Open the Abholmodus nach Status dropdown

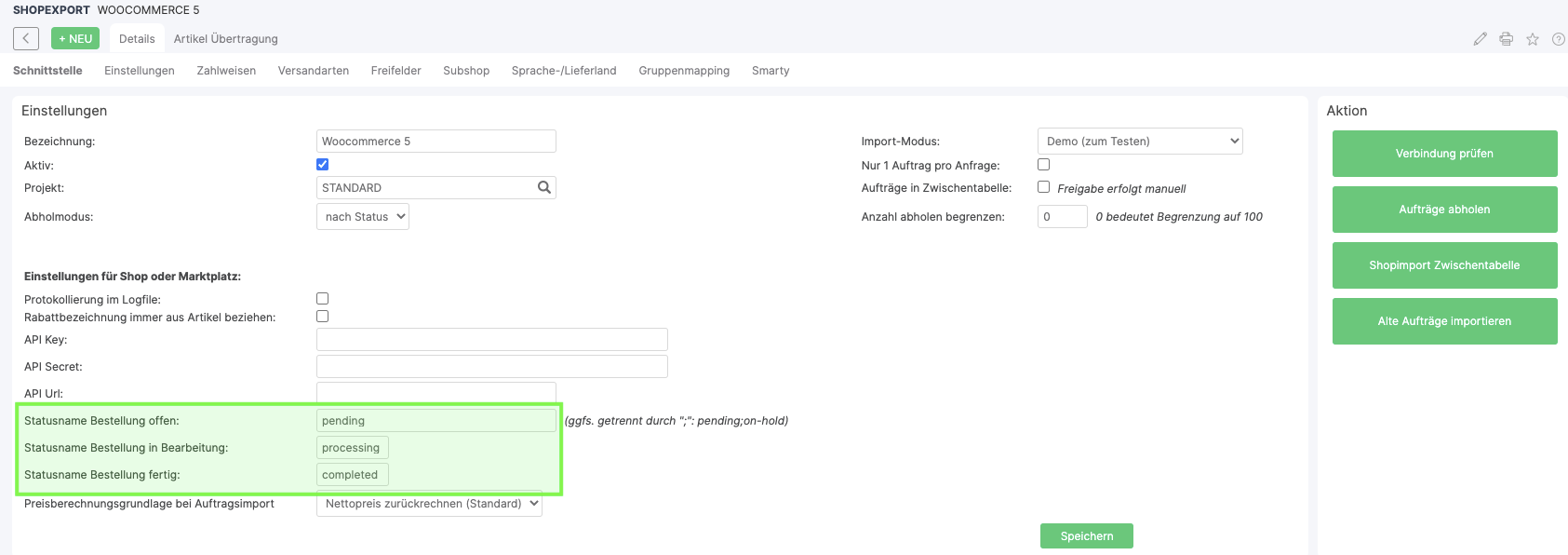tap(363, 217)
